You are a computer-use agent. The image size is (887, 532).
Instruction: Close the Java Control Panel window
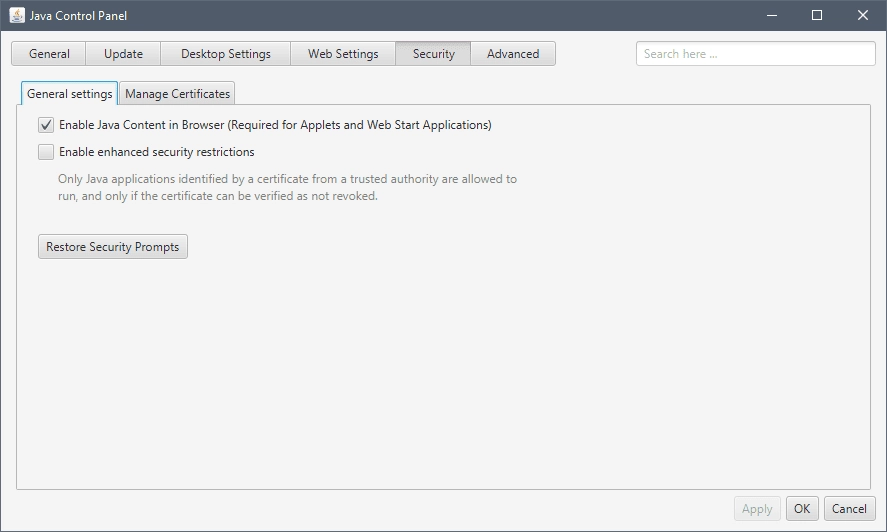(x=863, y=15)
